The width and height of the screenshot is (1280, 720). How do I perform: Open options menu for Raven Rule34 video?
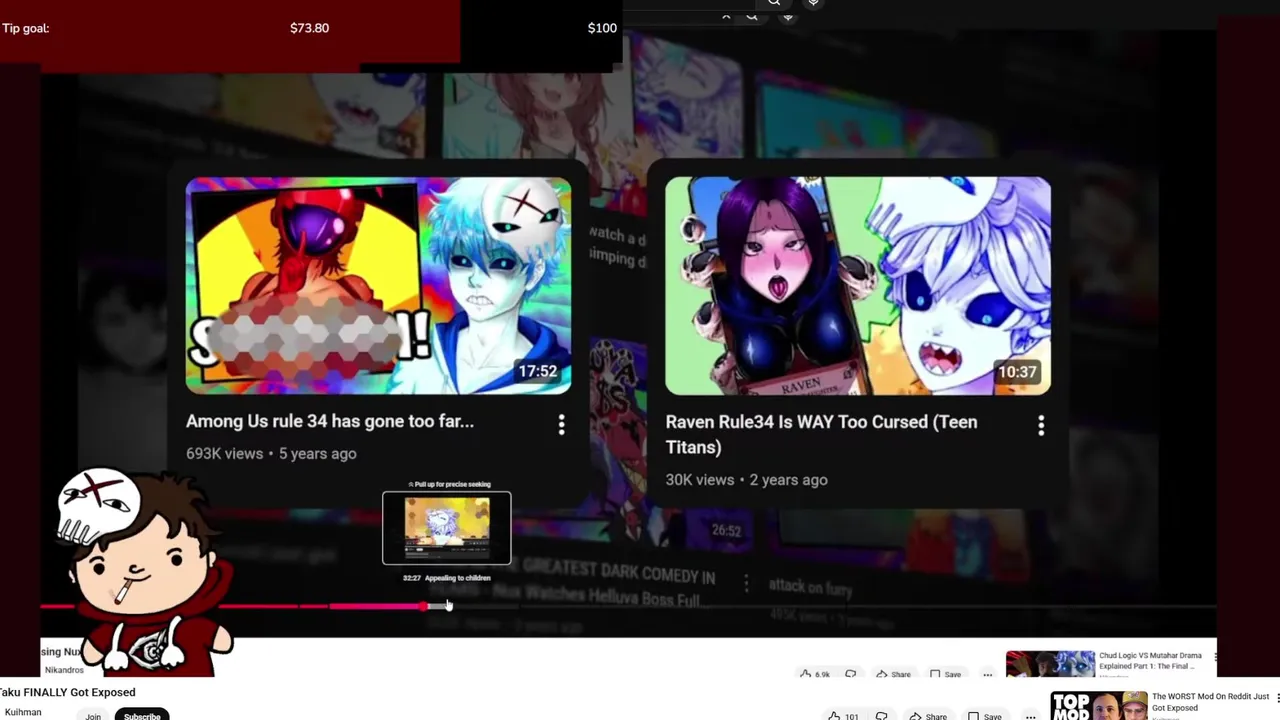tap(1041, 425)
